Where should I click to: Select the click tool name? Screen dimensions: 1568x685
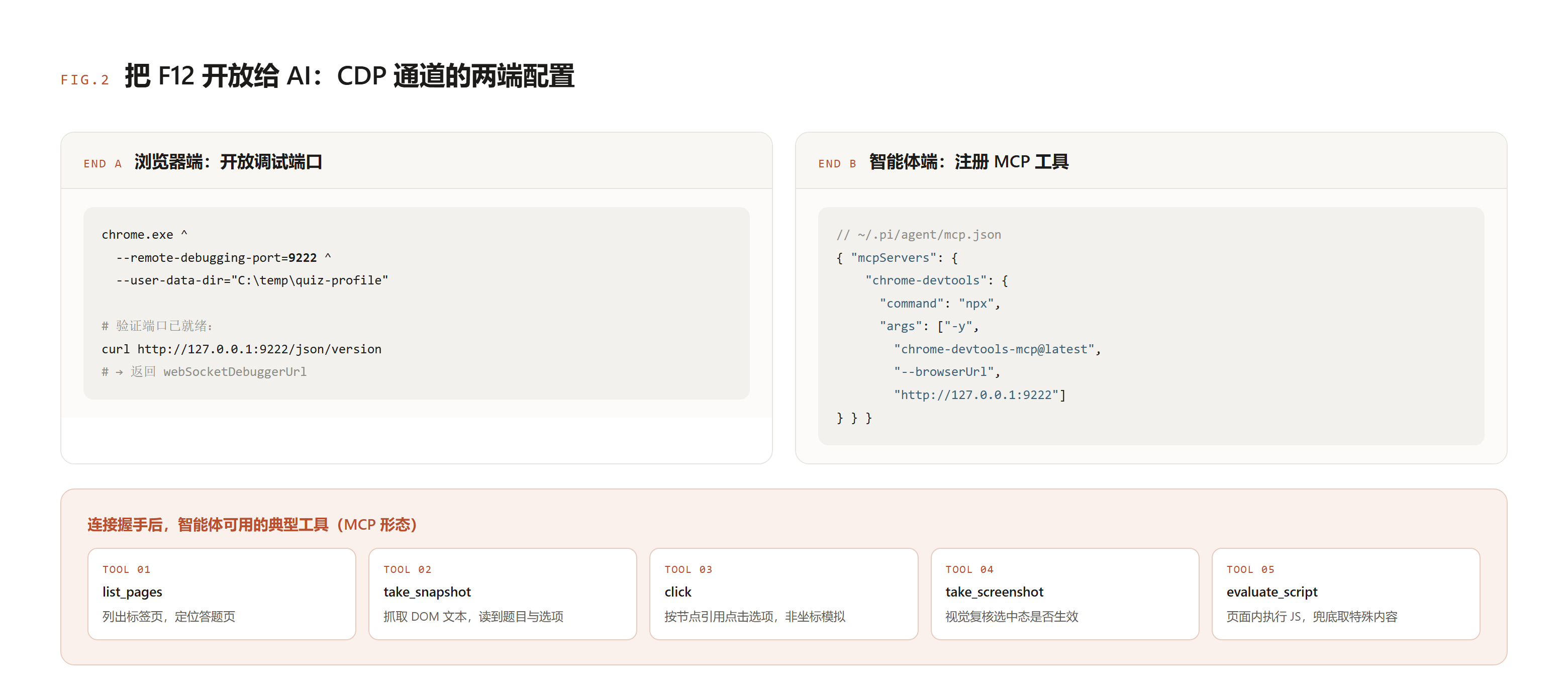678,592
